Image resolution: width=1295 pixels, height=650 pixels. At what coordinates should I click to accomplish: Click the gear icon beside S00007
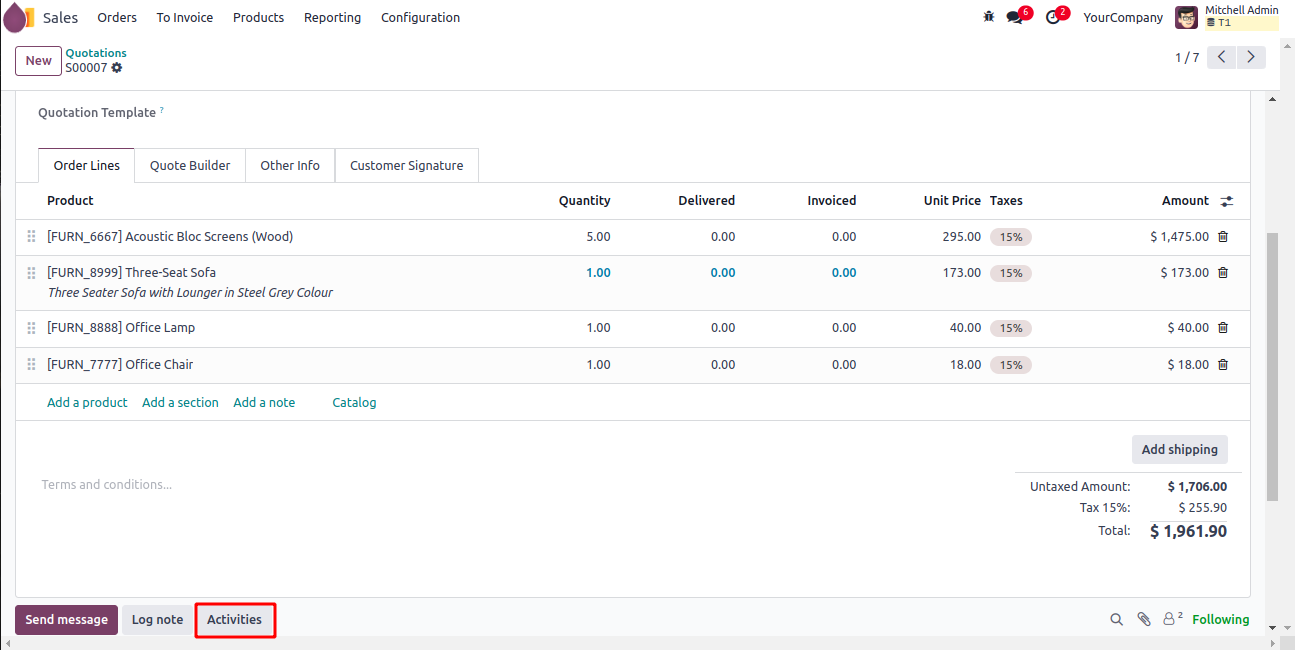117,68
